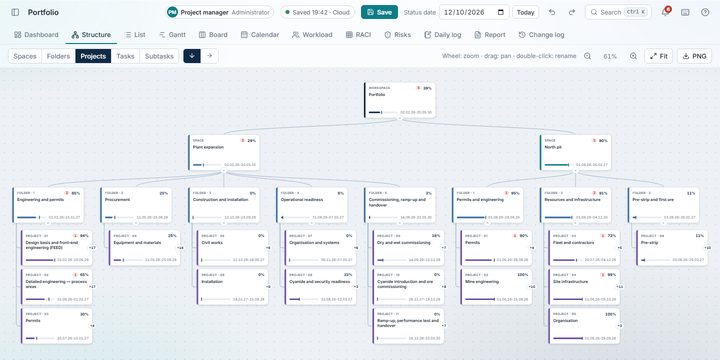Open the Report tab
Screen dimensions: 720x360
490,35
